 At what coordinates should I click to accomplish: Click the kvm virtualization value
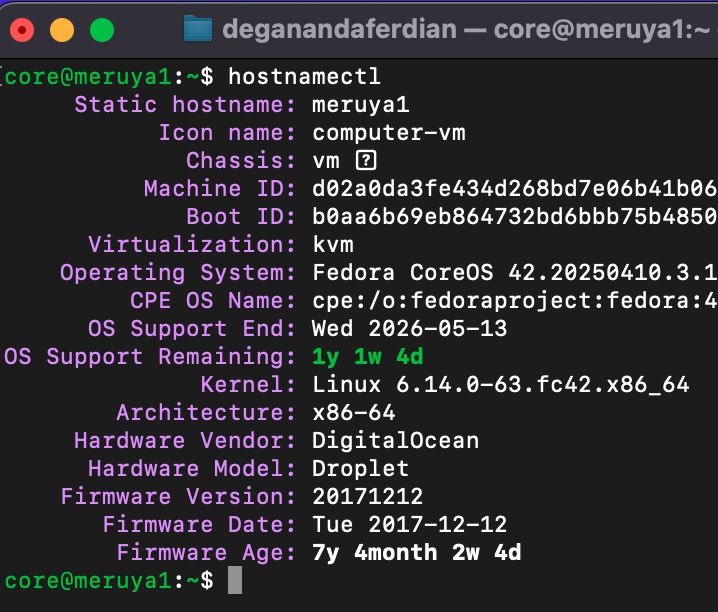(x=333, y=244)
